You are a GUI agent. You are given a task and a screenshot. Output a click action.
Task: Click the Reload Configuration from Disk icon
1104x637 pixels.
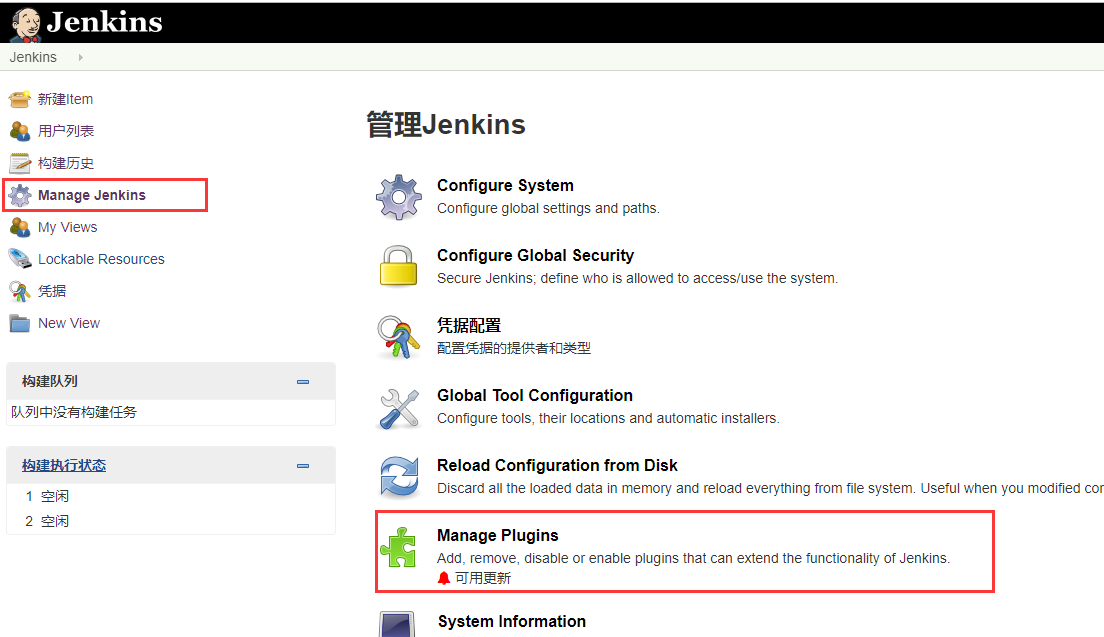click(x=399, y=477)
